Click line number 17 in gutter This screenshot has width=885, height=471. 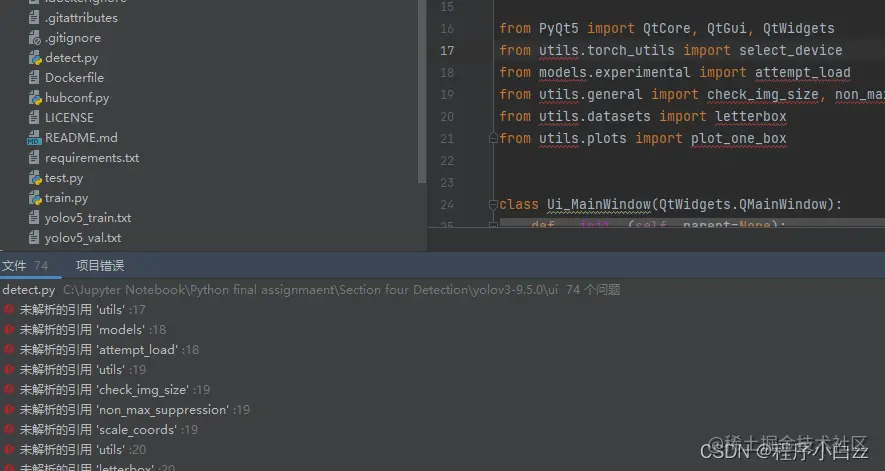pyautogui.click(x=447, y=51)
